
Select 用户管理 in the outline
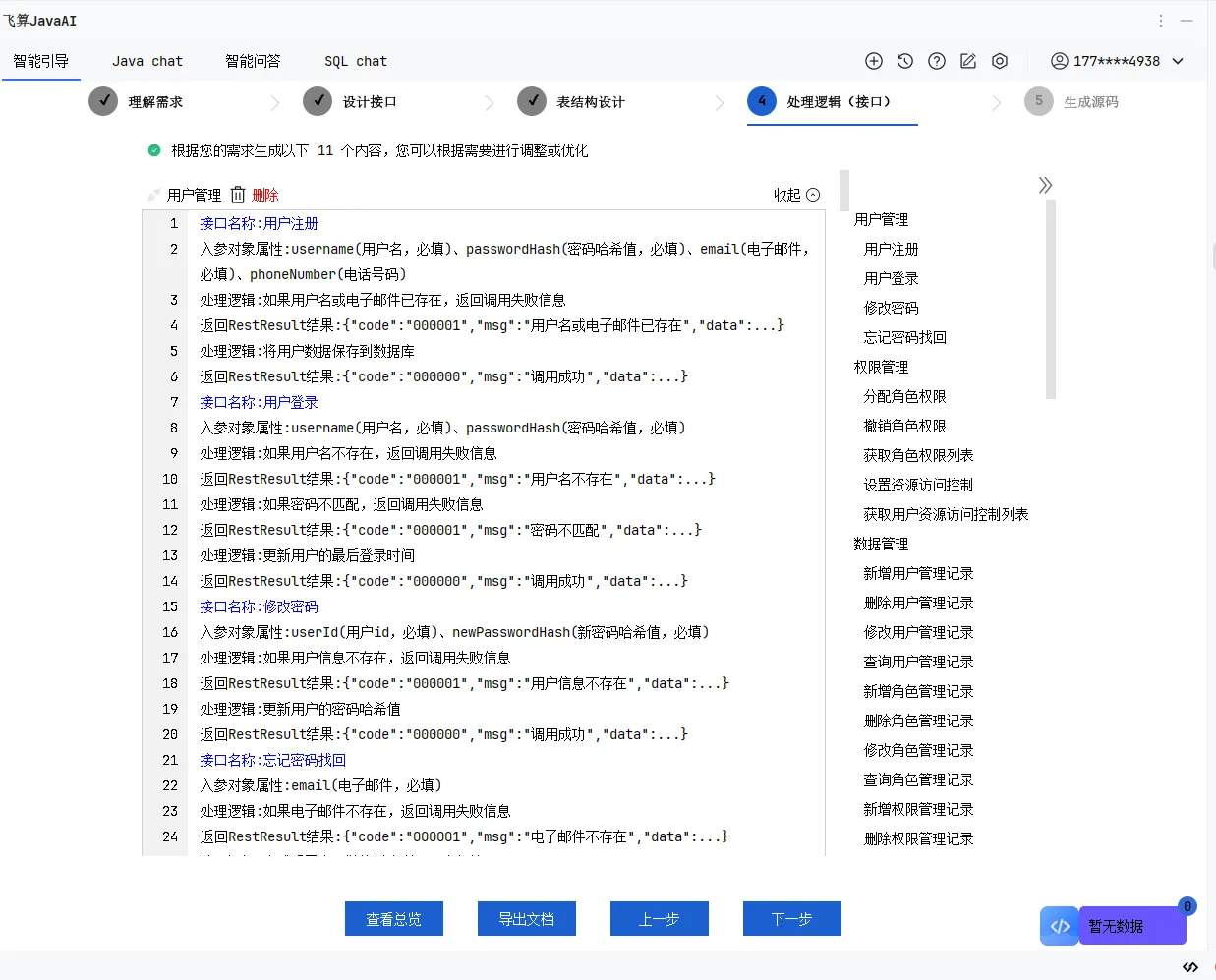click(882, 219)
